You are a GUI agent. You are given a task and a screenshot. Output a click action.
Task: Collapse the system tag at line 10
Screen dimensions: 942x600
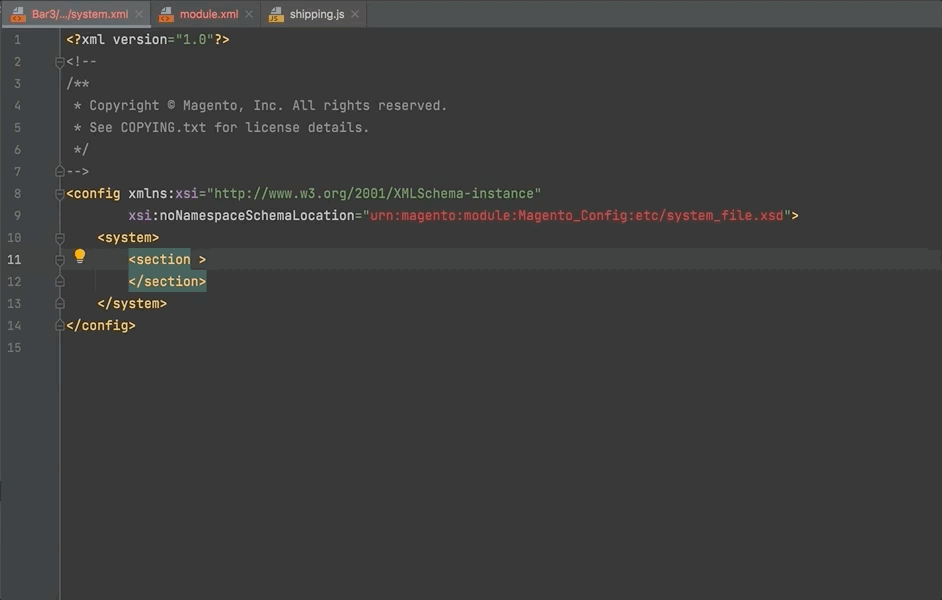point(60,238)
